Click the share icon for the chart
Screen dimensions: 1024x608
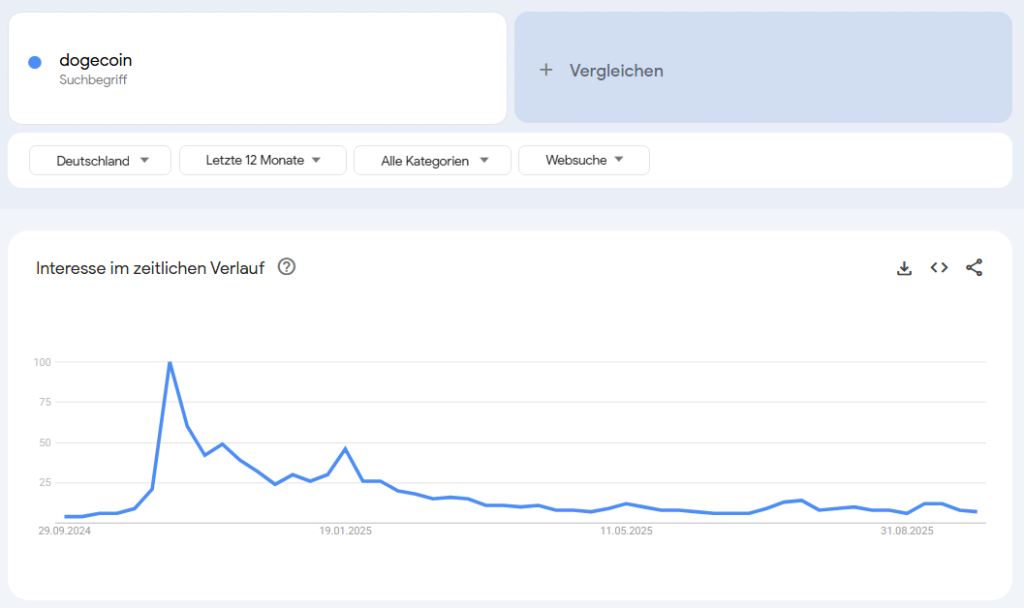click(974, 267)
